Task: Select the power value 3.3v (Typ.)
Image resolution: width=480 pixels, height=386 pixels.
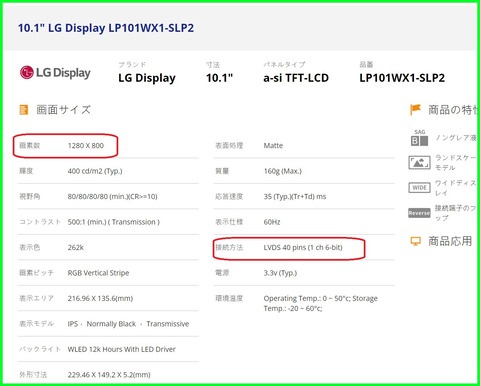Action: pos(280,273)
